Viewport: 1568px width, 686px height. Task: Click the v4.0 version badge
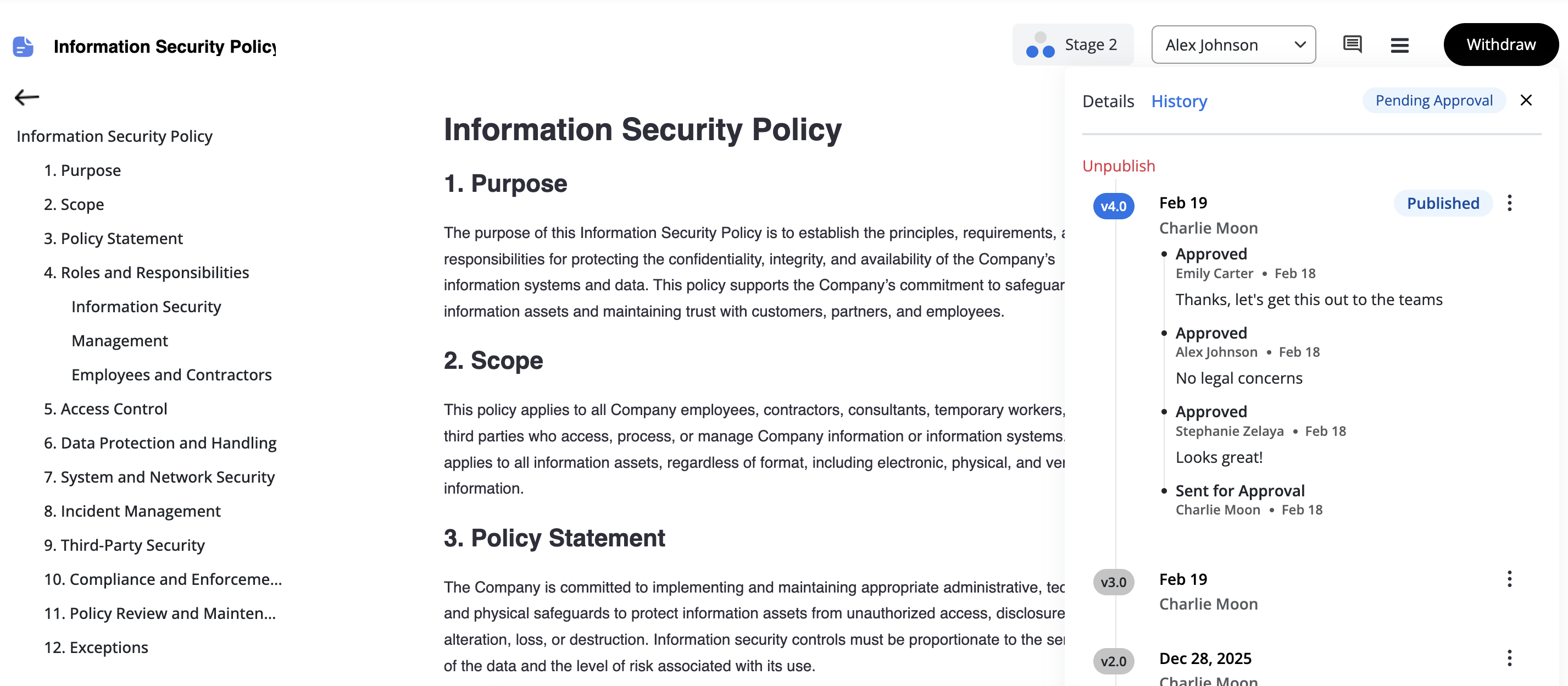1113,206
